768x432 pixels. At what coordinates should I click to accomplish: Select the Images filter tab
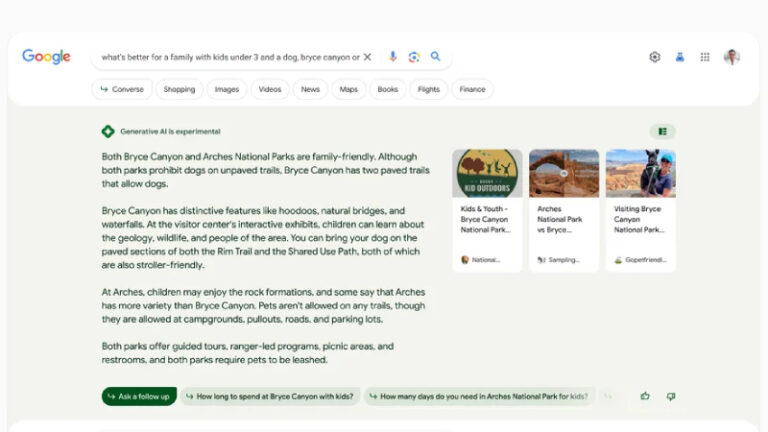pos(227,89)
